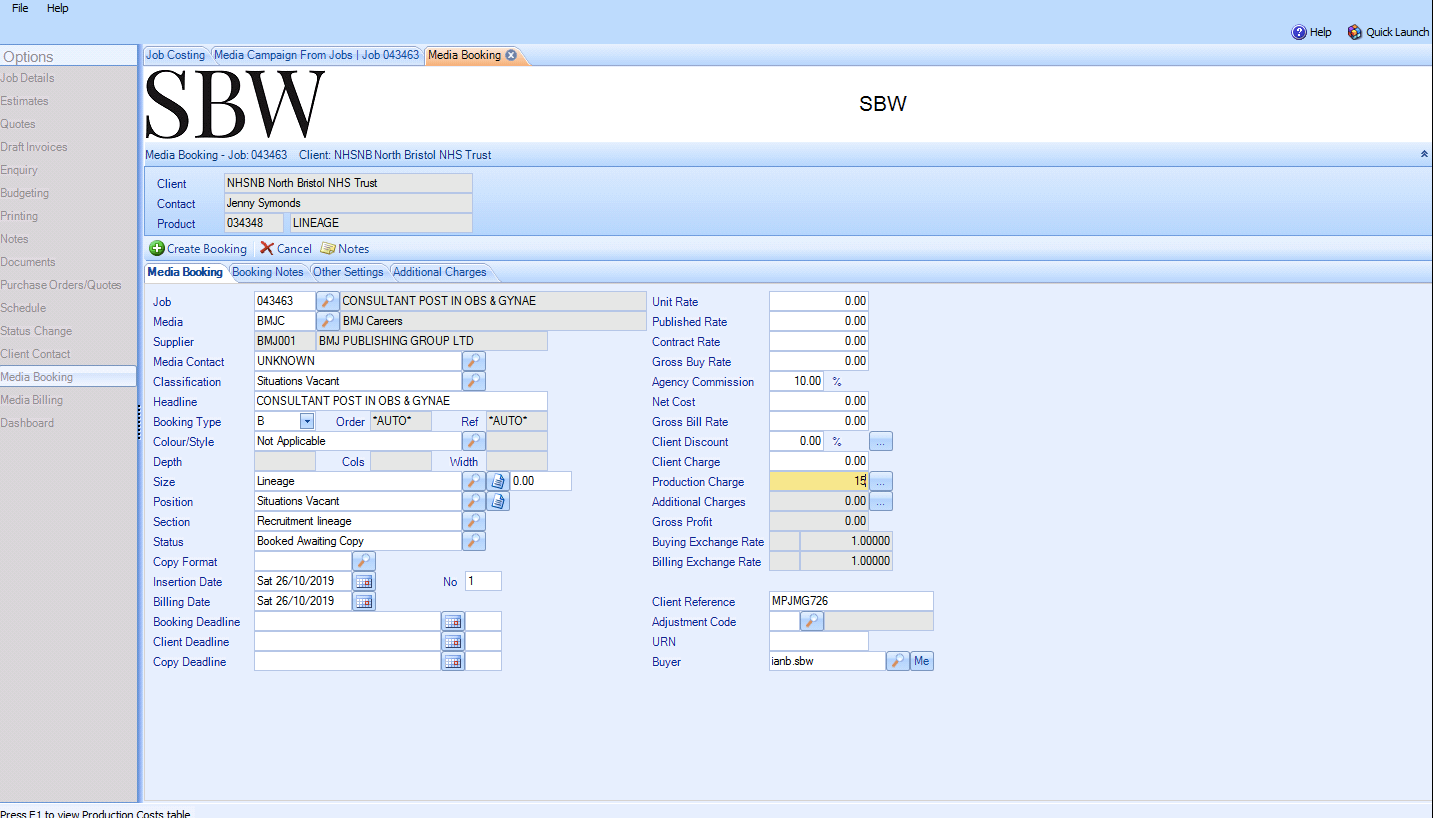Image resolution: width=1433 pixels, height=818 pixels.
Task: Open the Billing Date calendar picker
Action: [364, 601]
